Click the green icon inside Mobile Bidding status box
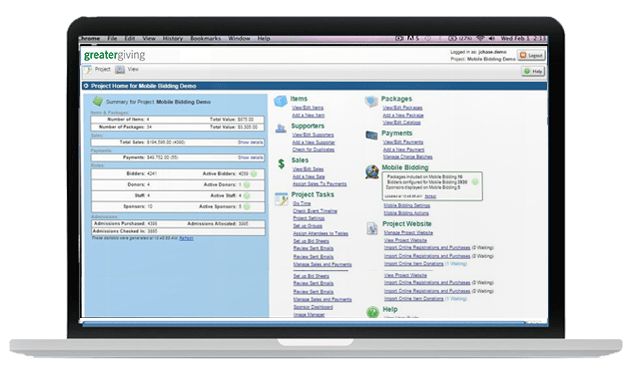Image resolution: width=630 pixels, height=380 pixels. point(475,182)
